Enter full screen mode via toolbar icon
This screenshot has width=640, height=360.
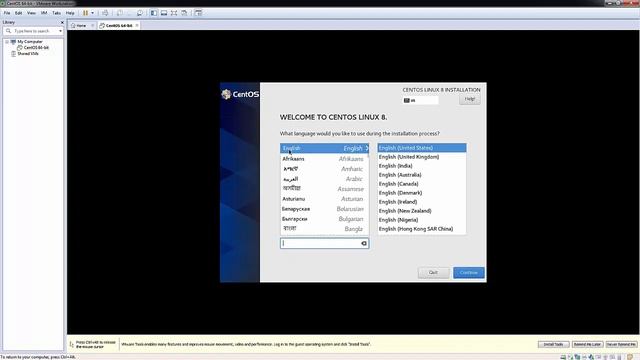[174, 13]
